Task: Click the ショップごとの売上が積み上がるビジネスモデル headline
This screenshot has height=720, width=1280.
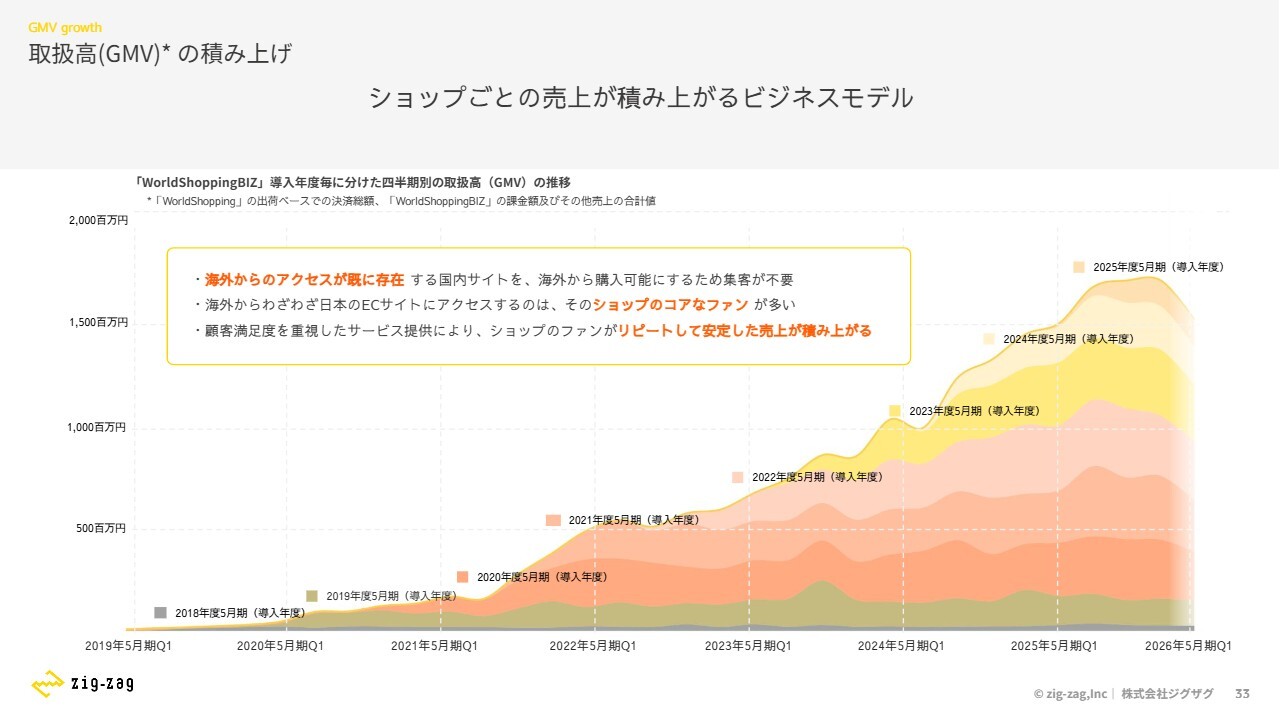Action: coord(640,98)
